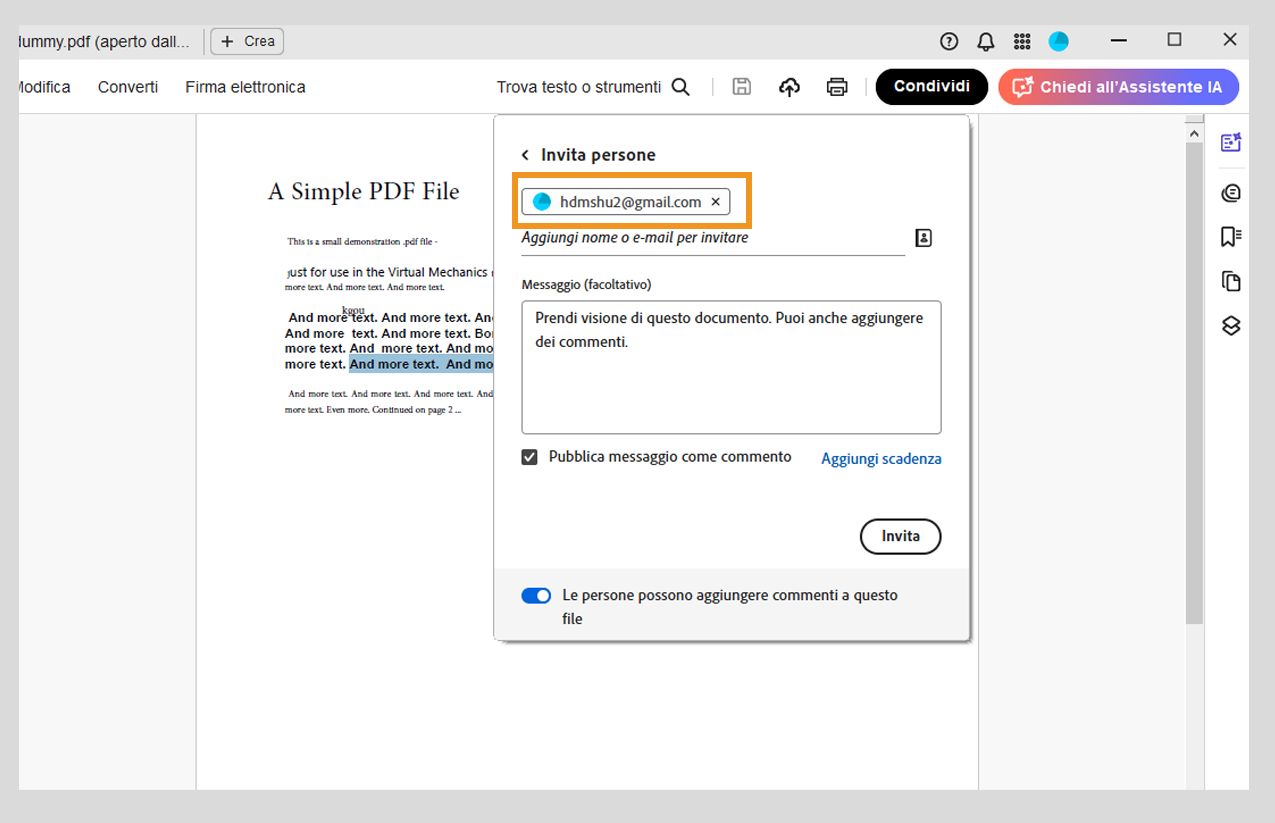This screenshot has height=823, width=1275.
Task: Open the notifications bell
Action: click(x=985, y=41)
